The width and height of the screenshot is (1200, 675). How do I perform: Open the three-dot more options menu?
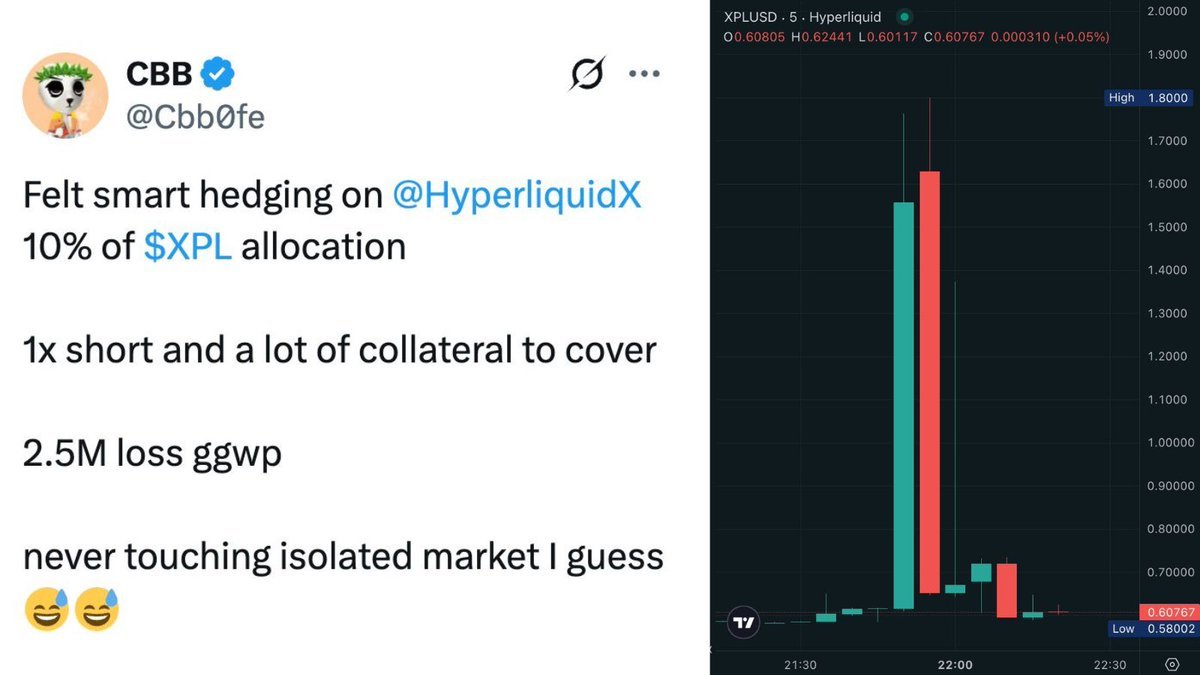(x=643, y=74)
